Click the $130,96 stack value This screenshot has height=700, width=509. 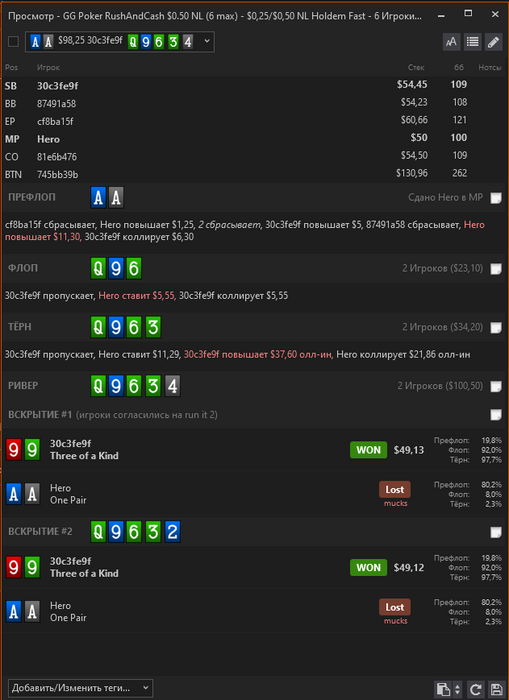point(412,173)
